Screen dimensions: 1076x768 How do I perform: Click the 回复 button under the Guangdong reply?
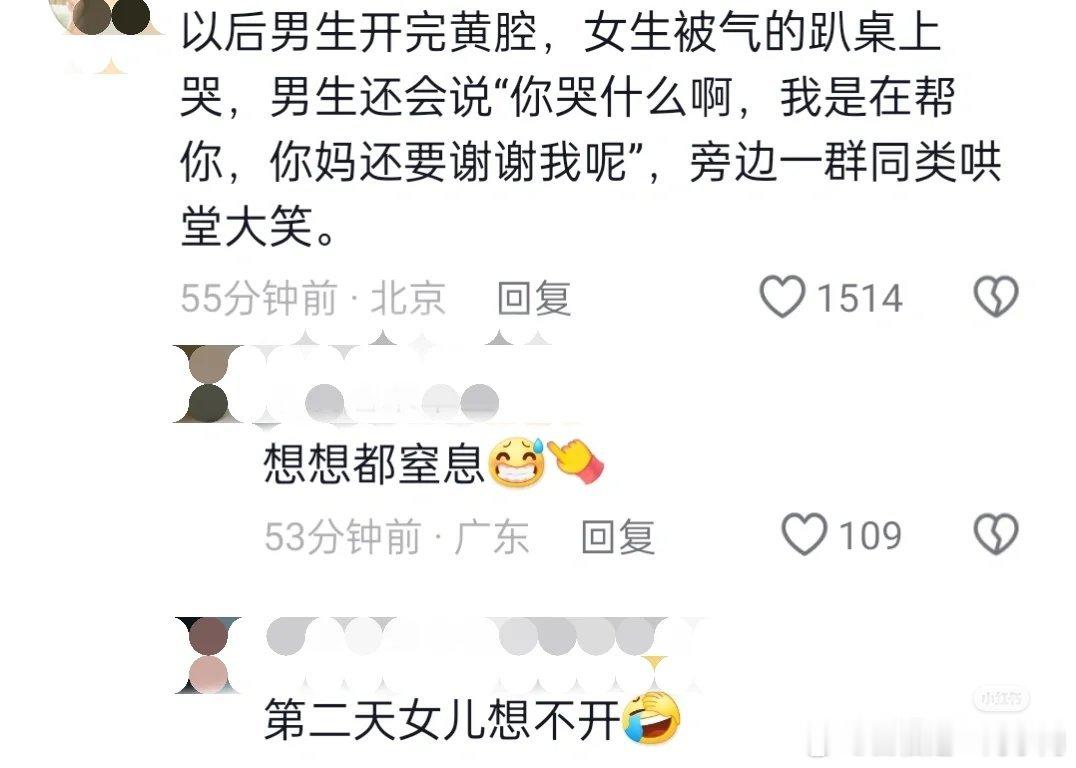(x=618, y=536)
